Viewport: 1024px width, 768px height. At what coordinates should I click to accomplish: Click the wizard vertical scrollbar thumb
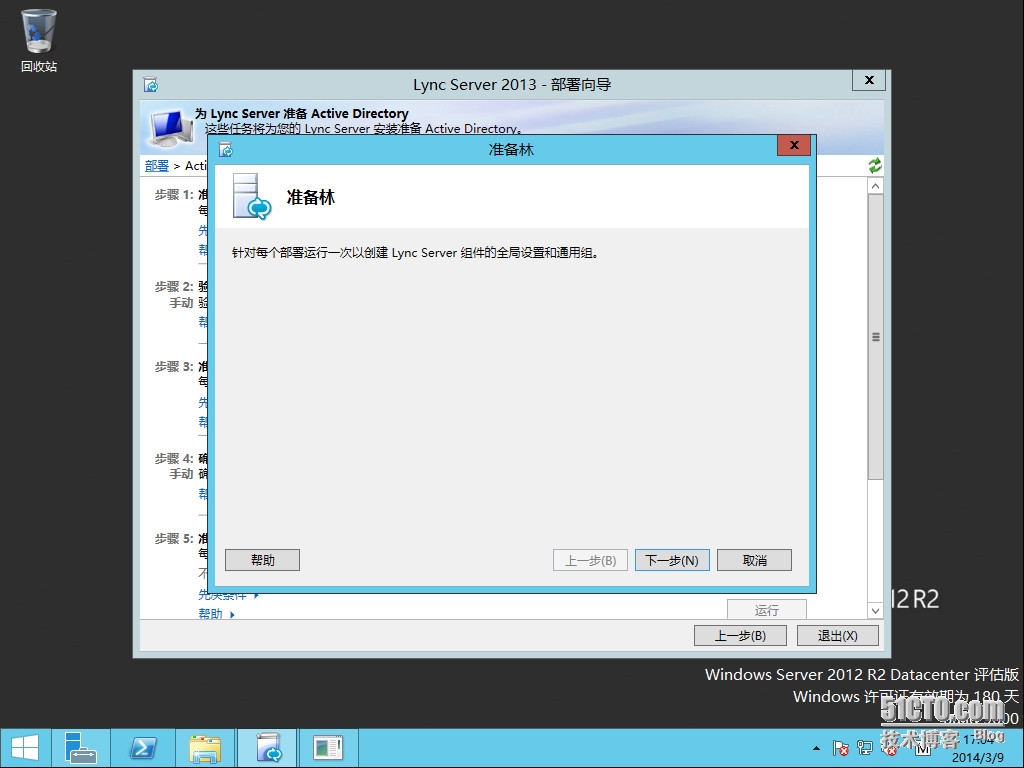tap(875, 337)
